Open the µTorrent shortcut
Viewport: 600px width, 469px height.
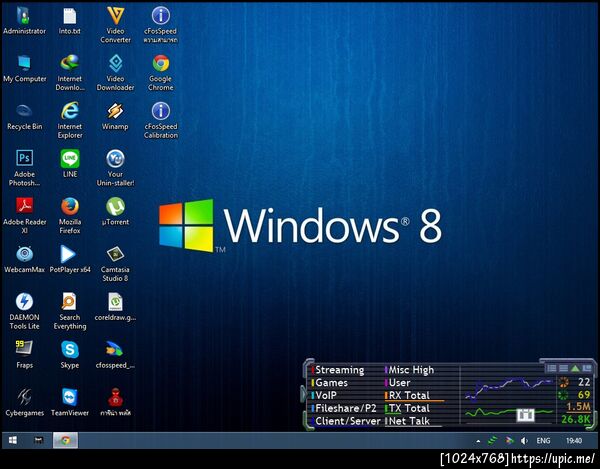115,212
